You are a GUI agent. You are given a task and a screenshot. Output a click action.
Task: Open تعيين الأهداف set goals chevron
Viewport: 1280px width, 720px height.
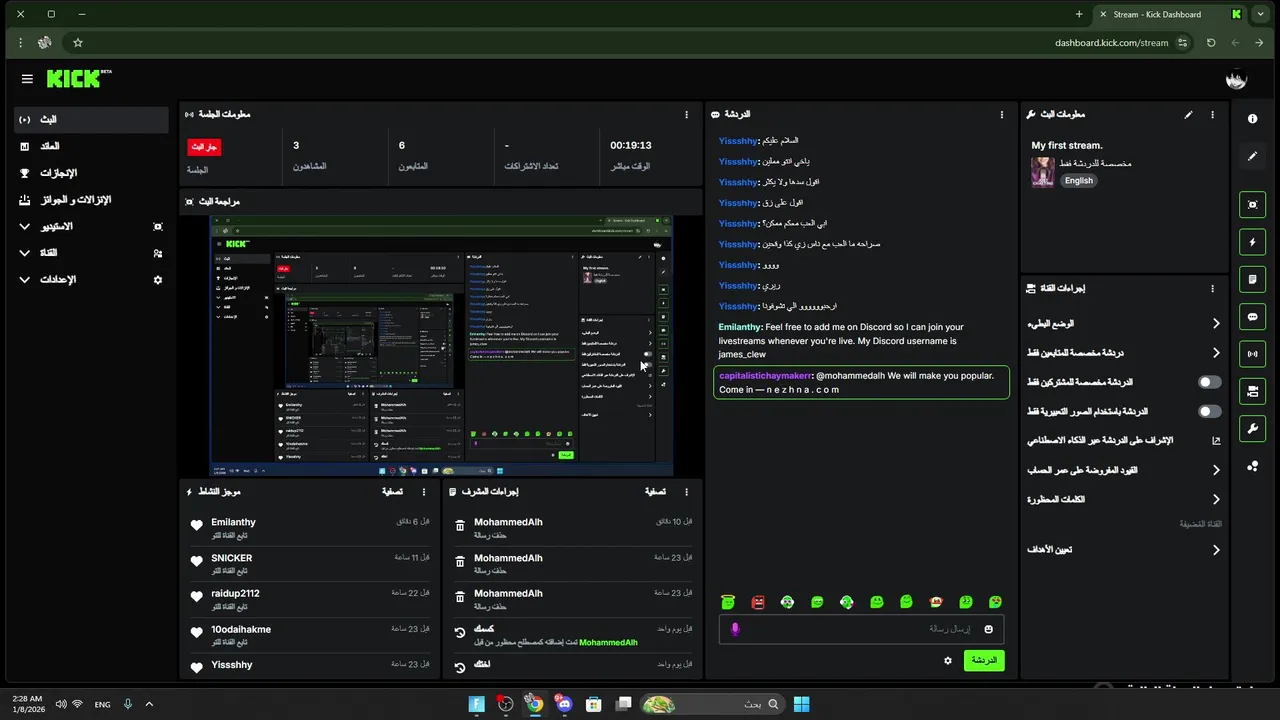click(1216, 550)
